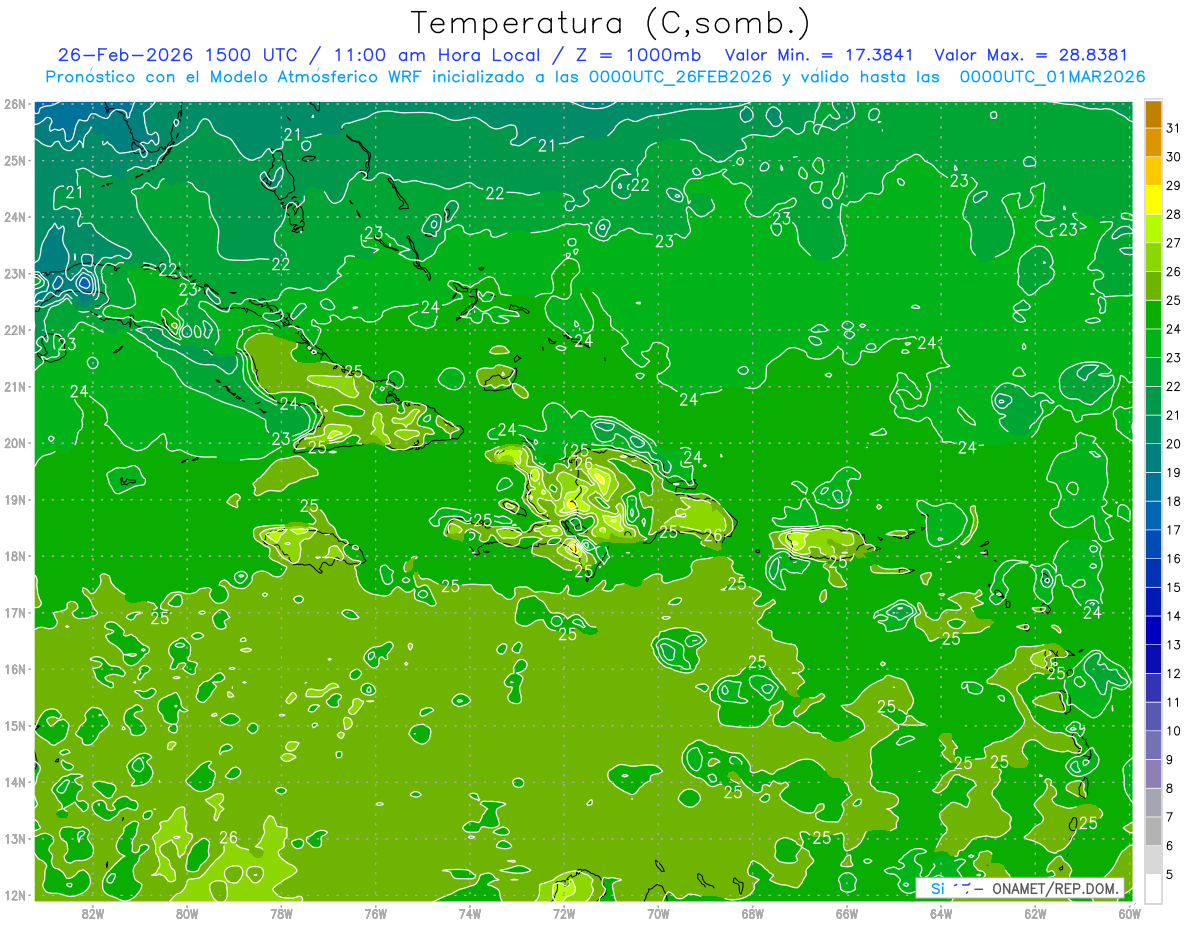Click the "27" label on the color scale
1200x927 pixels.
[1174, 243]
